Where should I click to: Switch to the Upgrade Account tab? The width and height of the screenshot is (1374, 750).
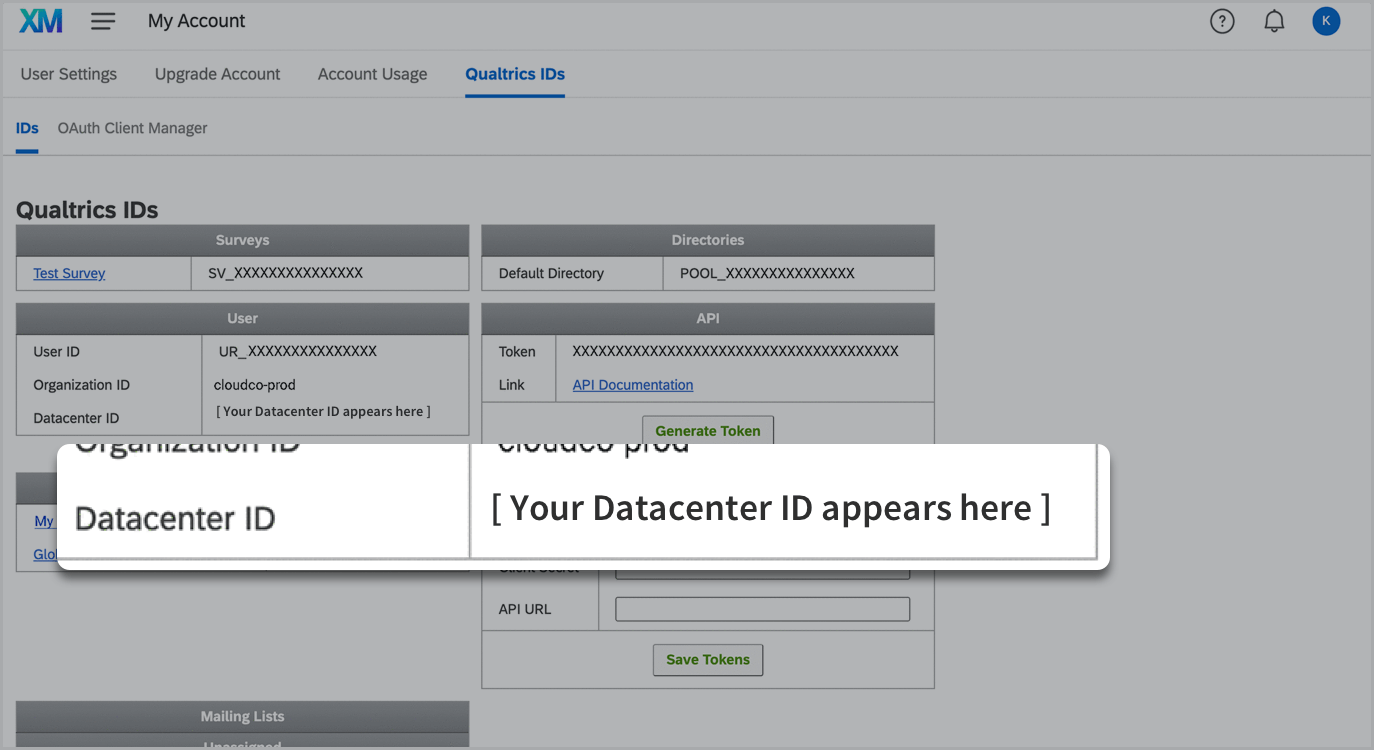click(218, 74)
